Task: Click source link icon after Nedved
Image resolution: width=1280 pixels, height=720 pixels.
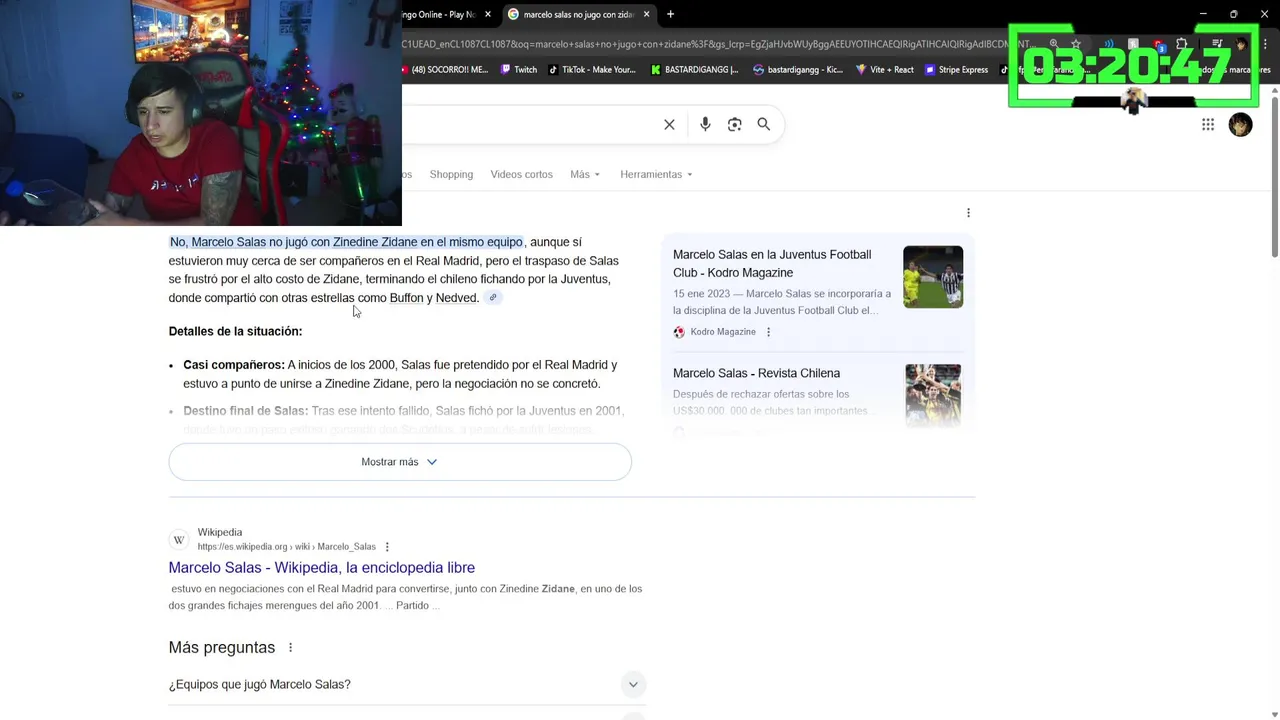Action: [x=493, y=297]
